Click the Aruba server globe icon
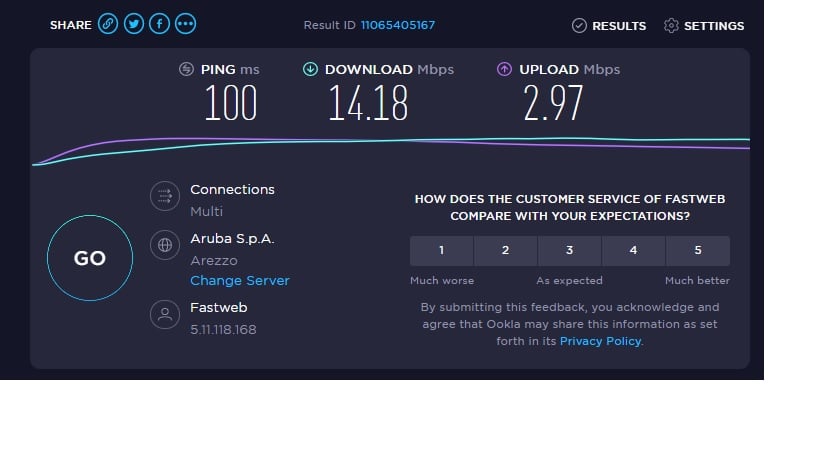819x460 pixels. (x=164, y=244)
